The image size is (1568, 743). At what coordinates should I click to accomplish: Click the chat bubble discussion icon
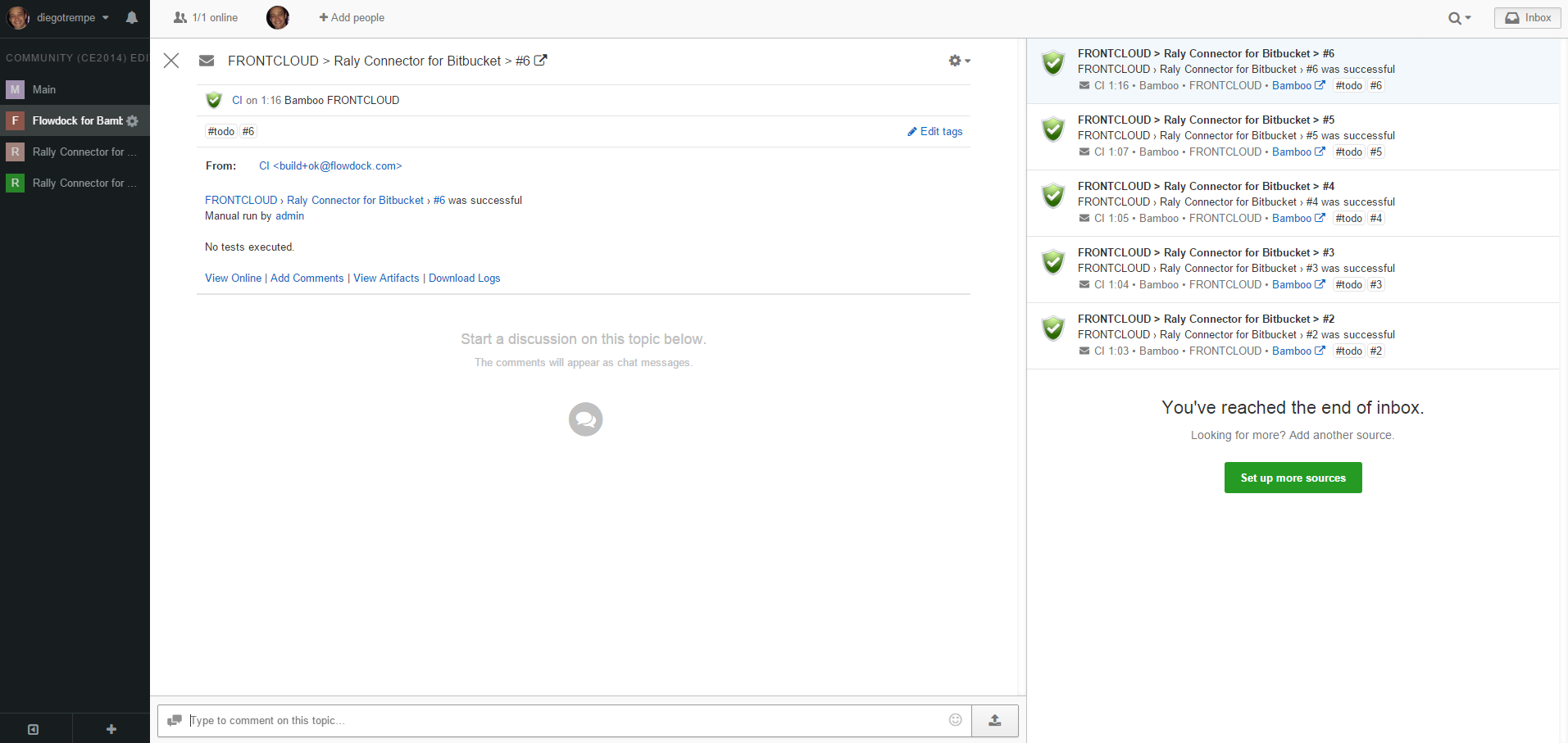point(586,419)
